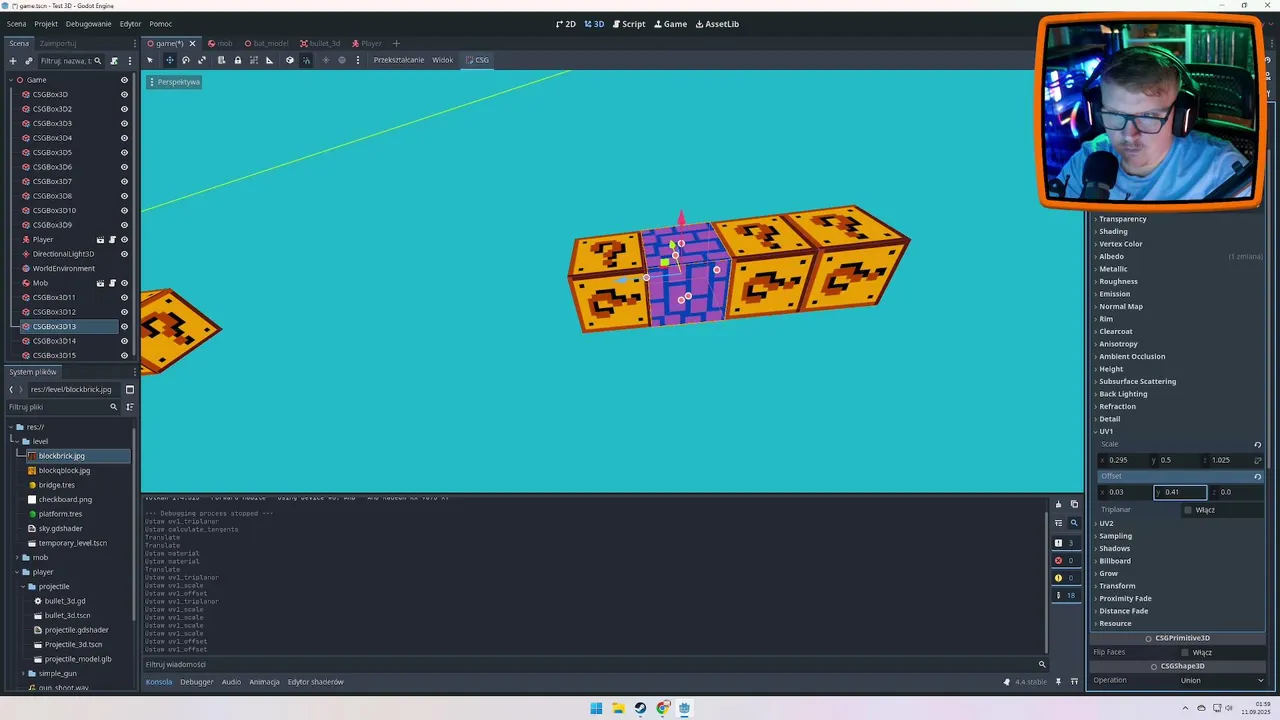Hide the CSGBox3D5 node

(124, 153)
